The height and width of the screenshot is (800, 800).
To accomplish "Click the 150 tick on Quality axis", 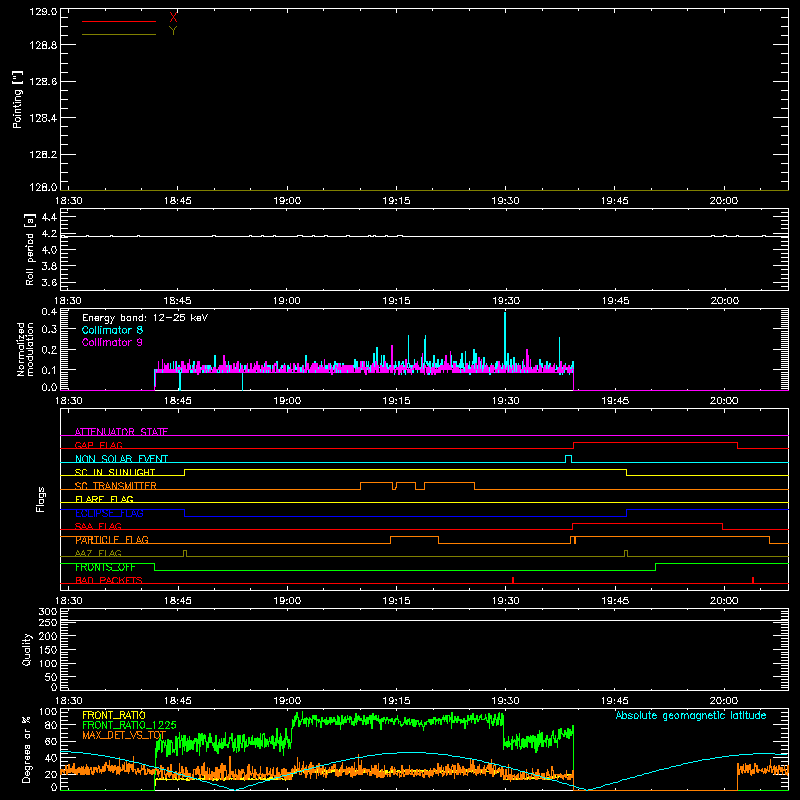I will (x=48, y=650).
